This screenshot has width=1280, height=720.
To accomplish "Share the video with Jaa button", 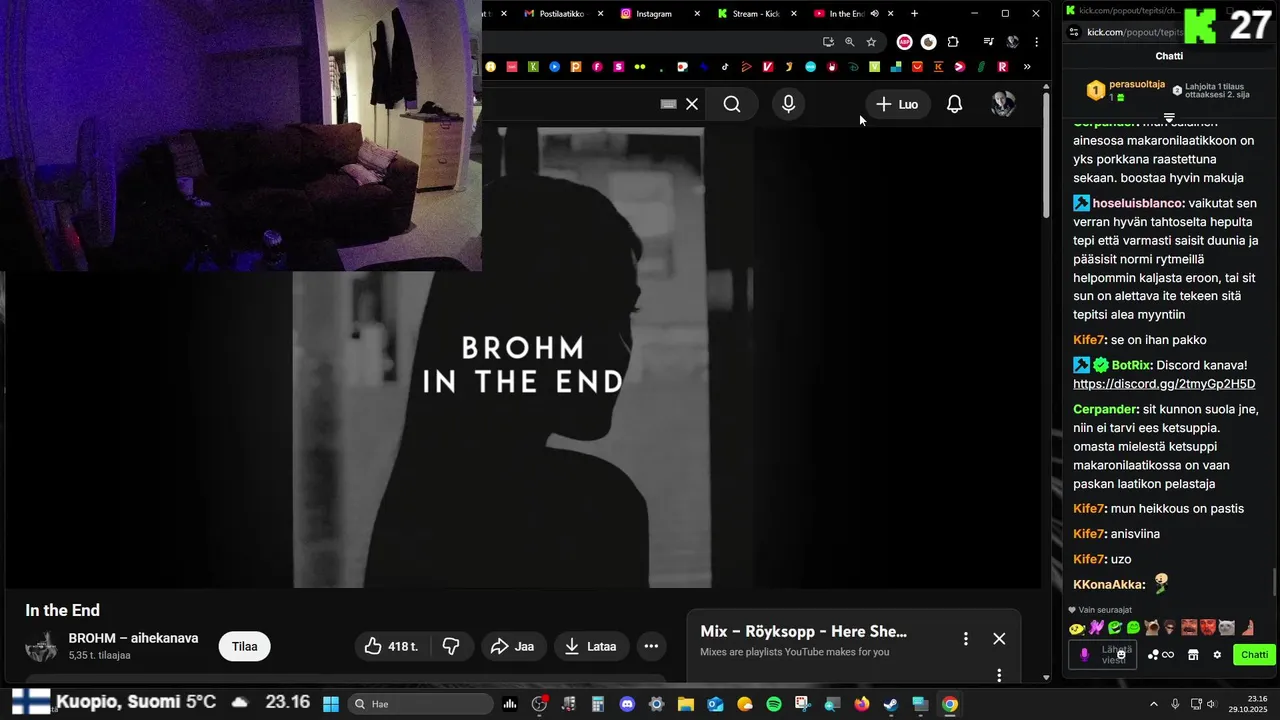I will (x=512, y=646).
